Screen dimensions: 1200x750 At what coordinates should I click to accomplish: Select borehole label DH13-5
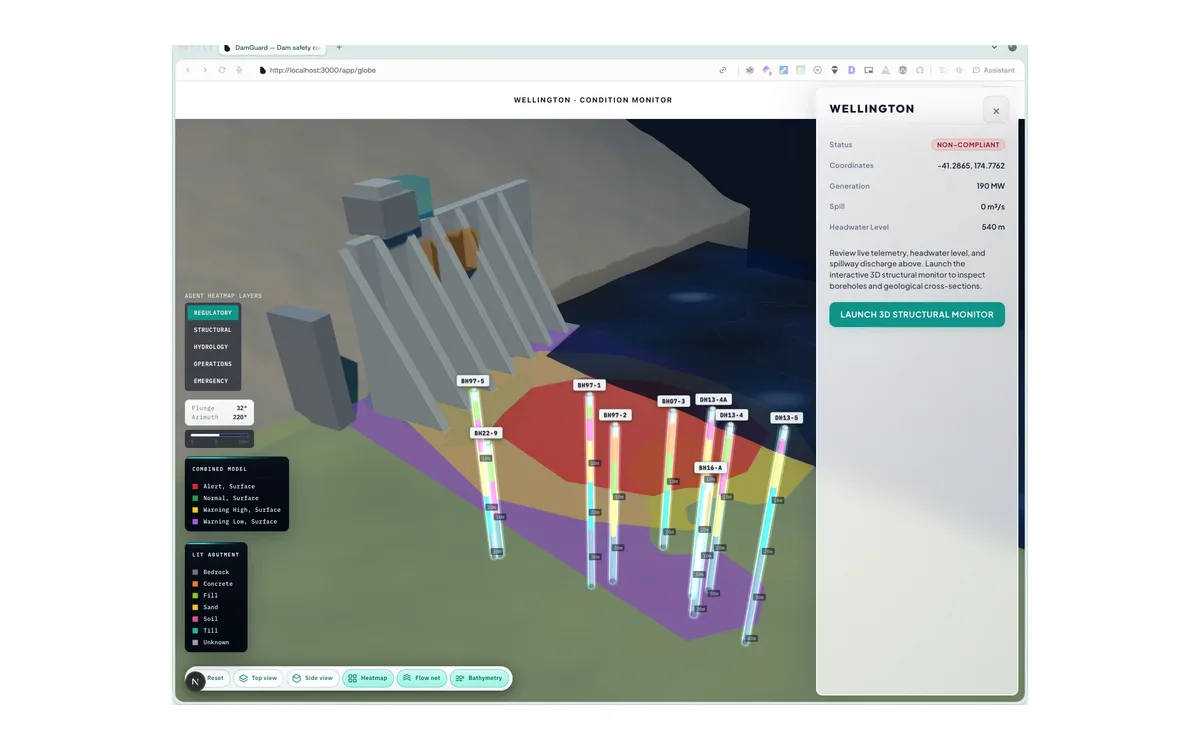point(787,418)
